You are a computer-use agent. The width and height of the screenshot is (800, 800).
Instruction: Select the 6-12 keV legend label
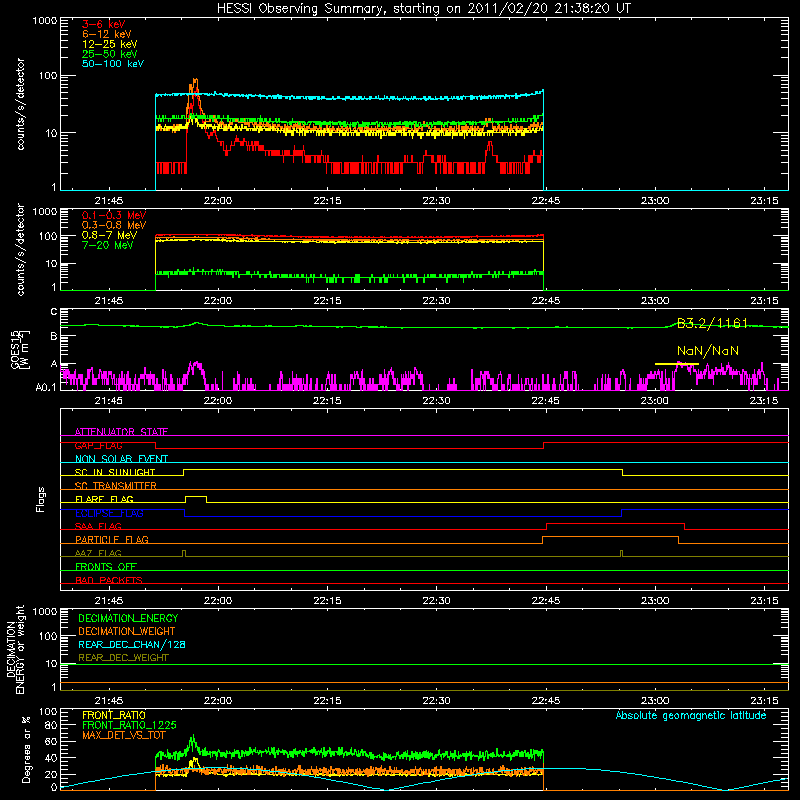tap(107, 34)
